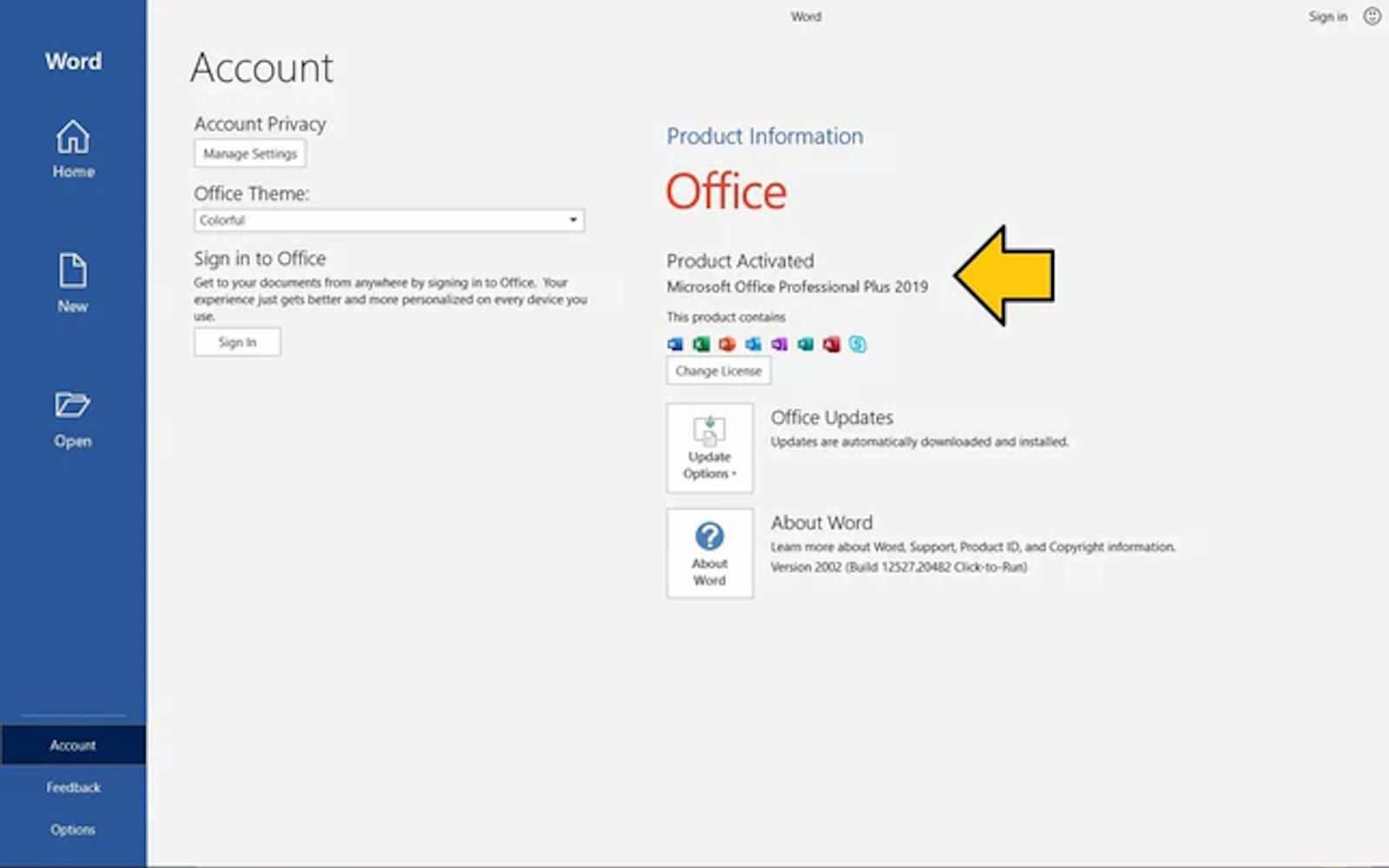This screenshot has height=868, width=1389.
Task: Click the Open folder icon in sidebar
Action: [x=73, y=404]
